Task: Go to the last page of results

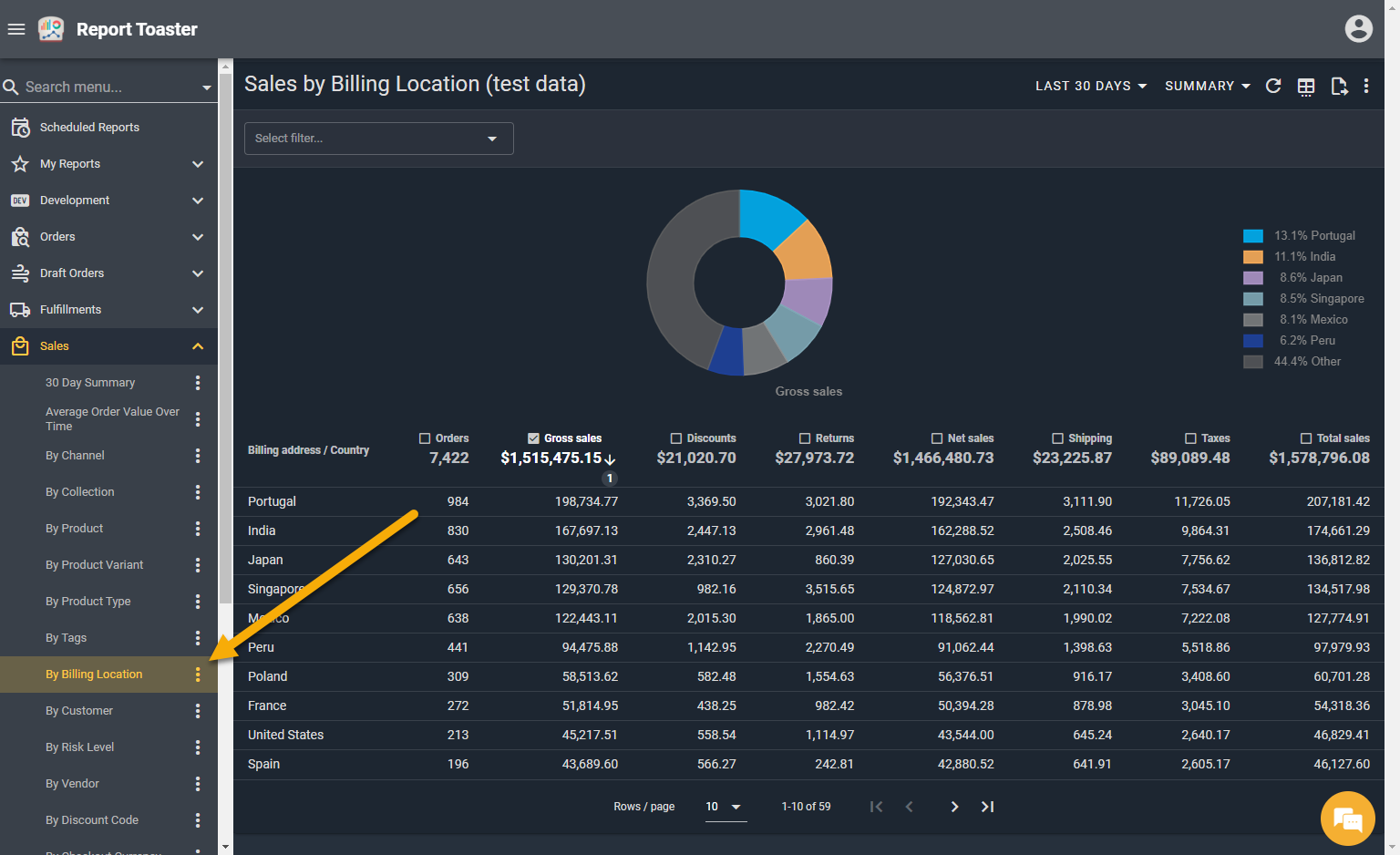Action: click(x=987, y=807)
